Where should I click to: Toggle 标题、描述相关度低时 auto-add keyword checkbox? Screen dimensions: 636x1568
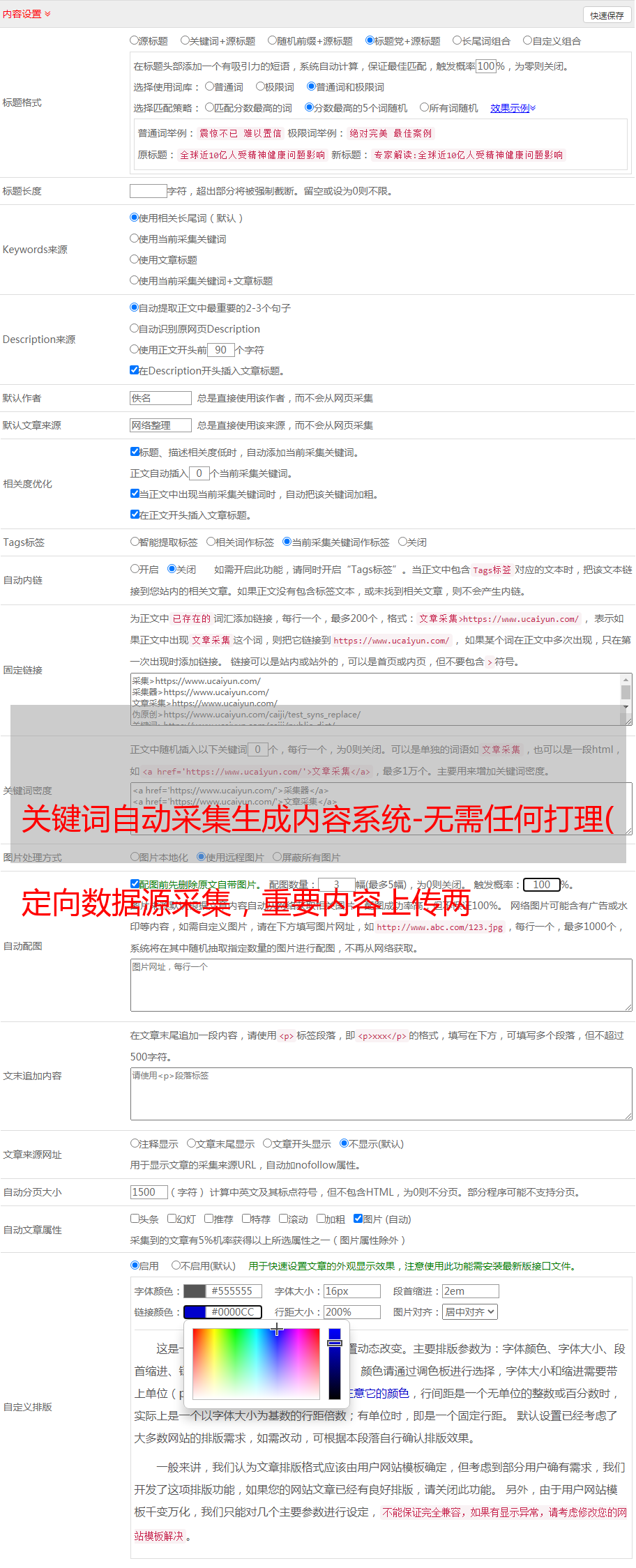(135, 452)
